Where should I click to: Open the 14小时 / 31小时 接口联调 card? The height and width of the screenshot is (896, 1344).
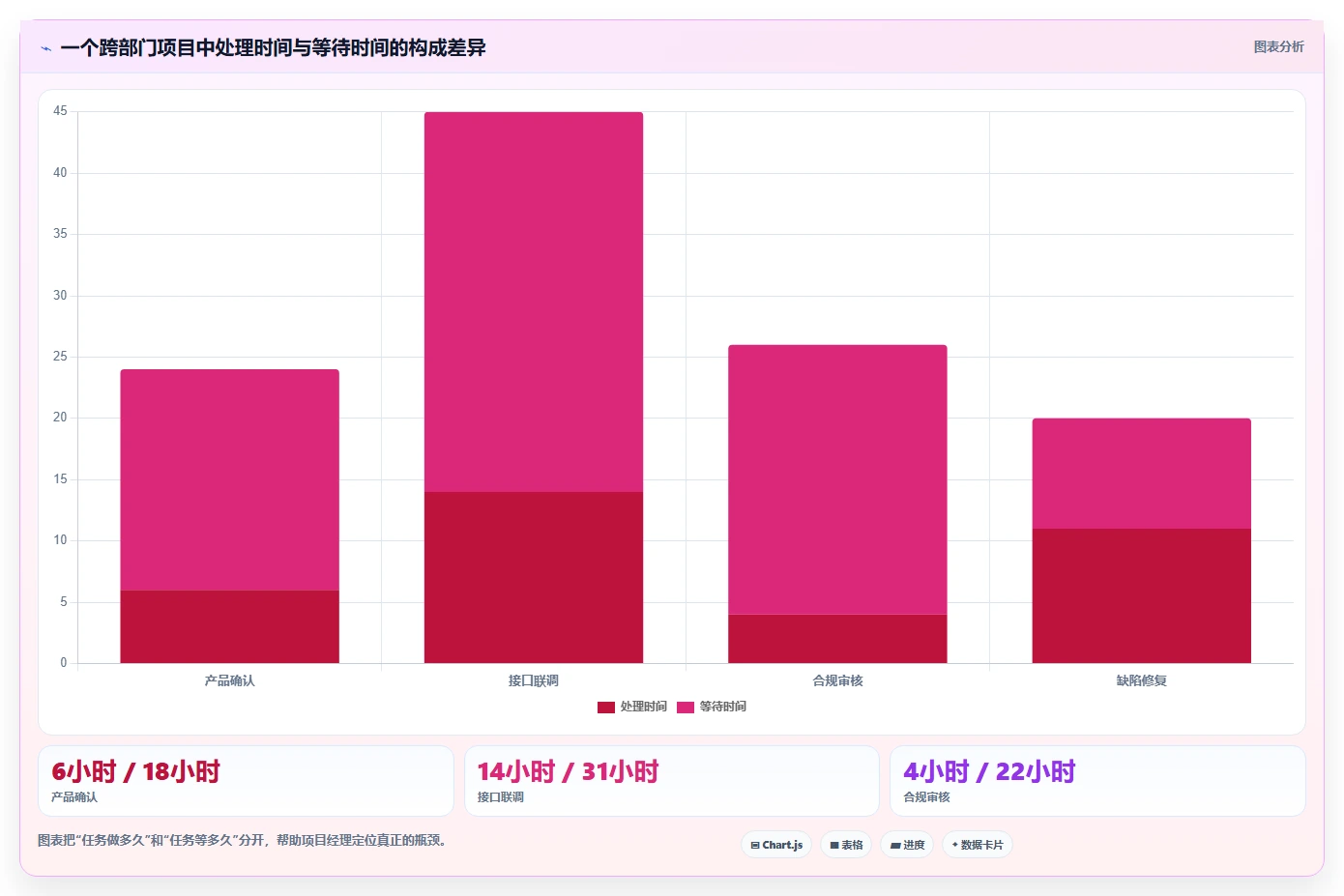(672, 781)
